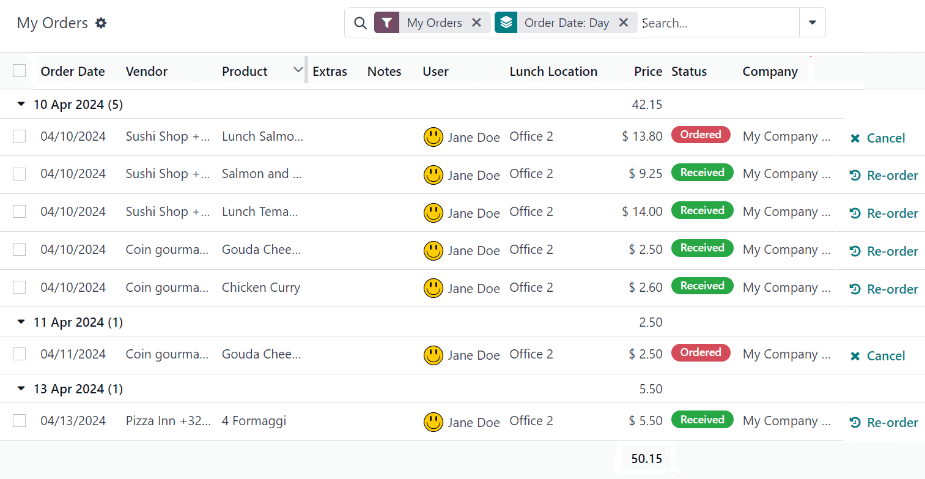925x479 pixels.
Task: Remove the Order Date: Day grouping tag
Action: click(624, 22)
